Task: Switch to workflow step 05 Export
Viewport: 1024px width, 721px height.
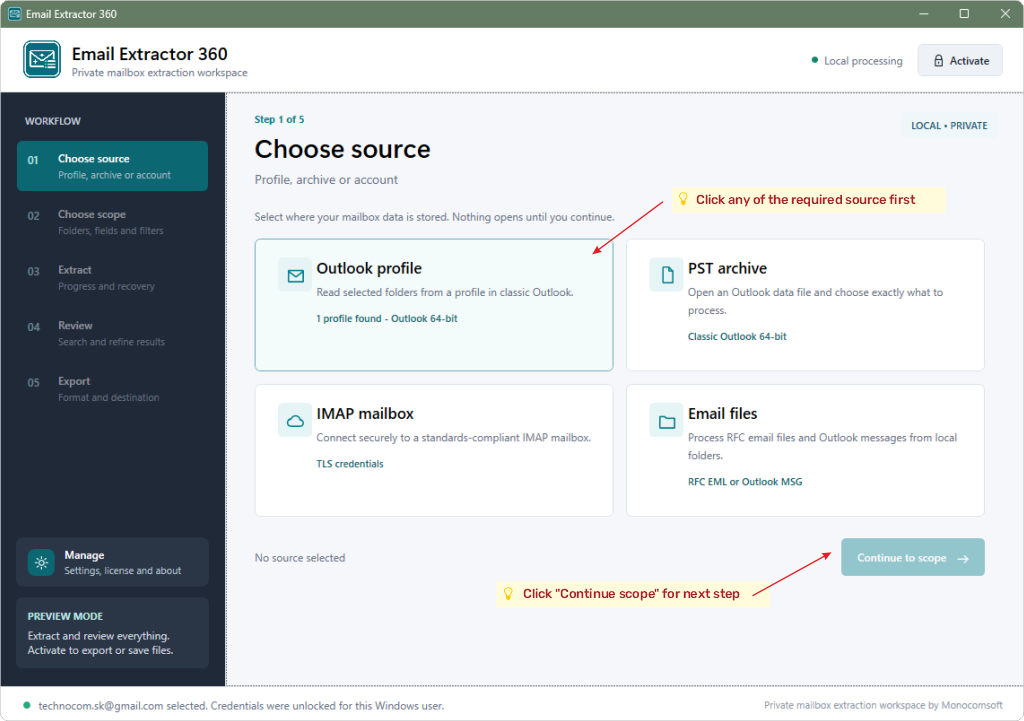Action: 112,389
